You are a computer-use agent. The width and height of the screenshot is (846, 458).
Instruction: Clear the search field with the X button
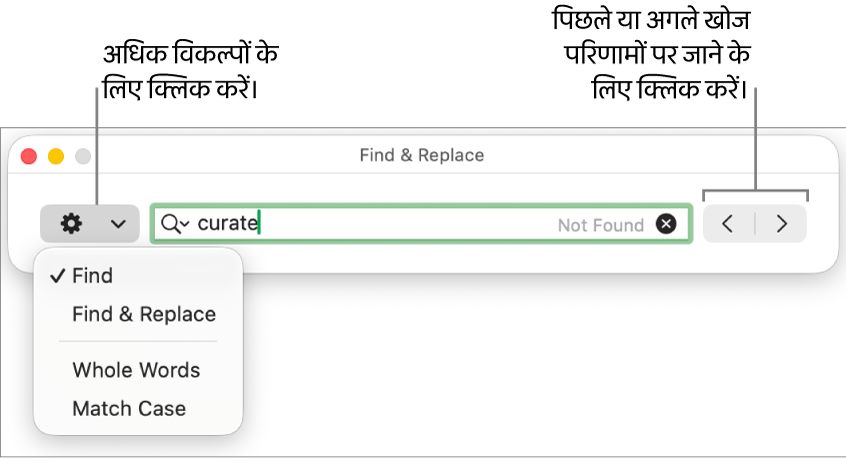tap(666, 224)
